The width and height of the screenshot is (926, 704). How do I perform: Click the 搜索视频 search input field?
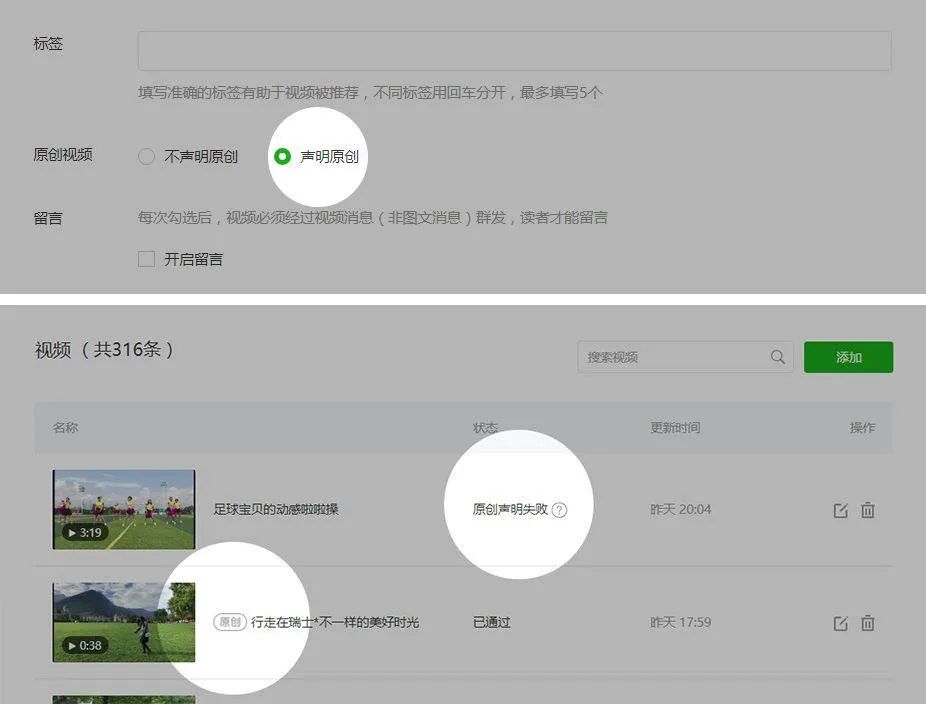[660, 356]
